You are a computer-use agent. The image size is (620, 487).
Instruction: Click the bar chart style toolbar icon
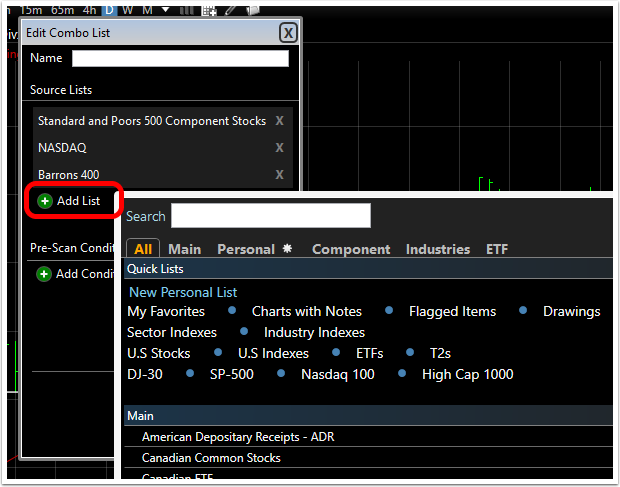click(187, 10)
